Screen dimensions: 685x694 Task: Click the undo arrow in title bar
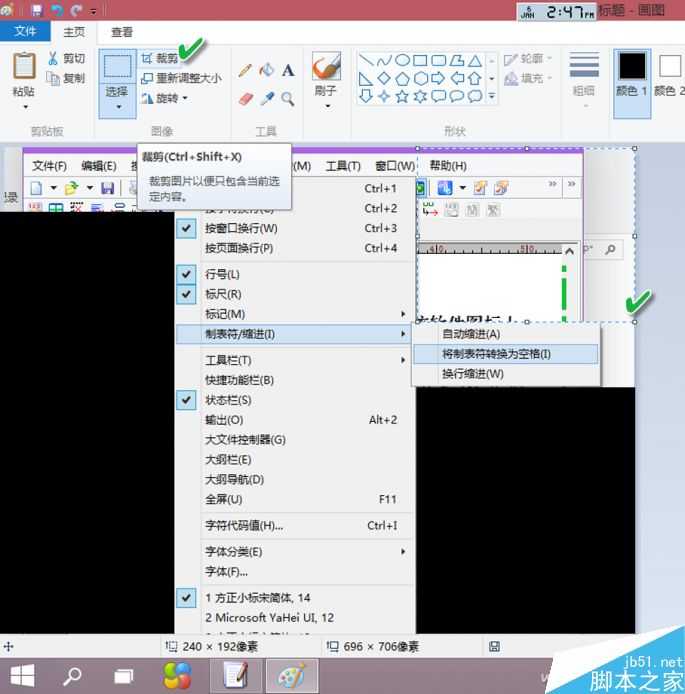(57, 10)
